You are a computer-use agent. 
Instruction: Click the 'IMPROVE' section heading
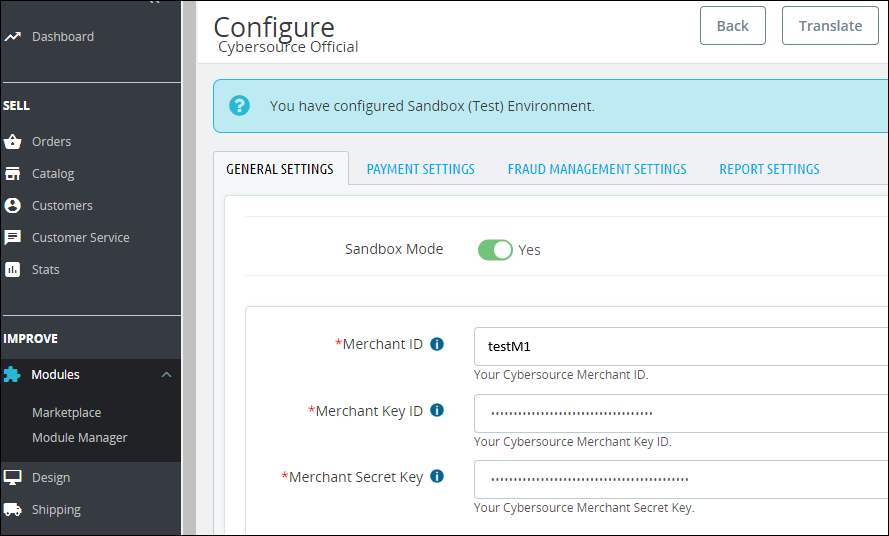tap(31, 339)
